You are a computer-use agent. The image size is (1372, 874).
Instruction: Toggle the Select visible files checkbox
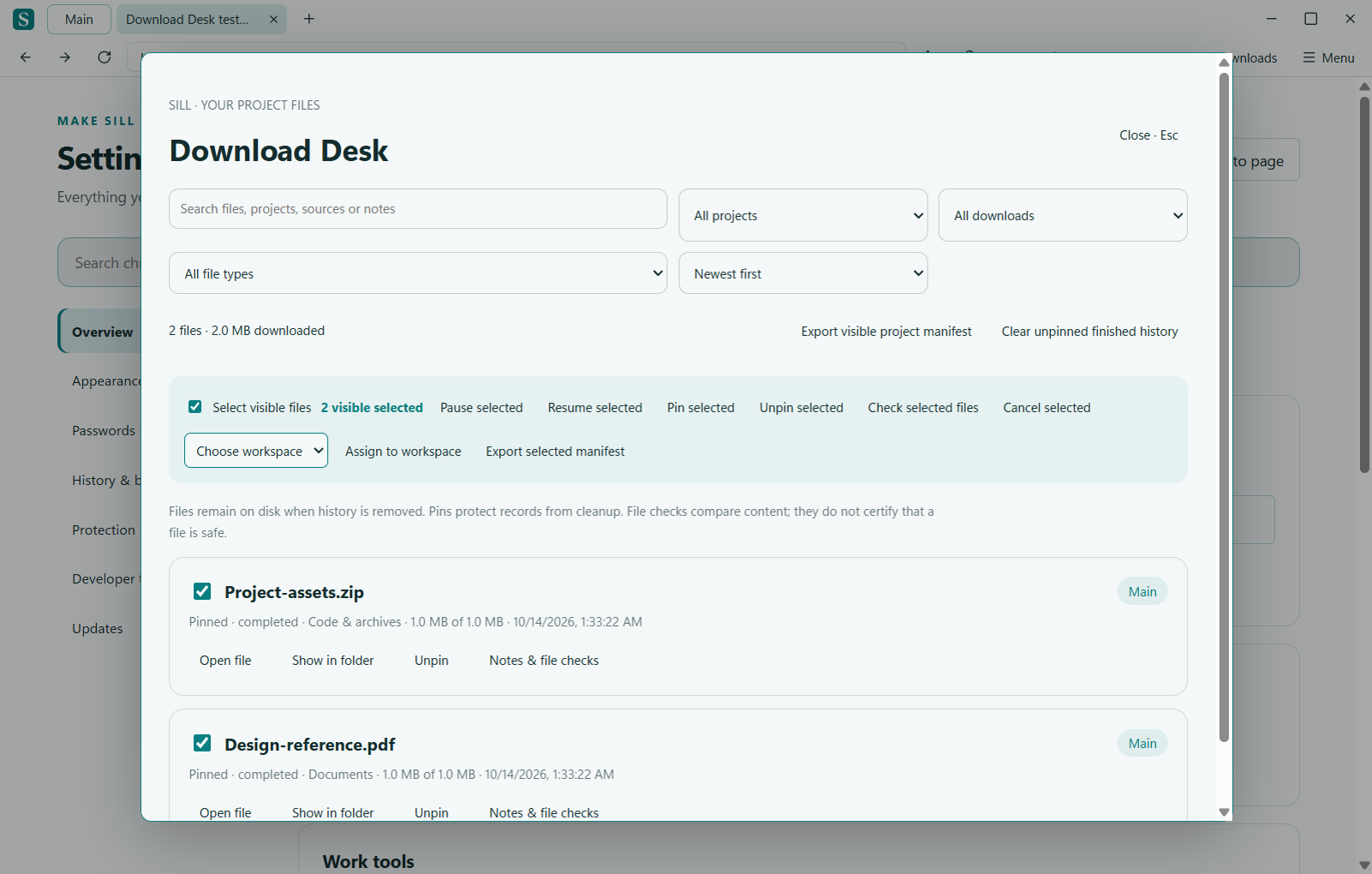(x=195, y=407)
